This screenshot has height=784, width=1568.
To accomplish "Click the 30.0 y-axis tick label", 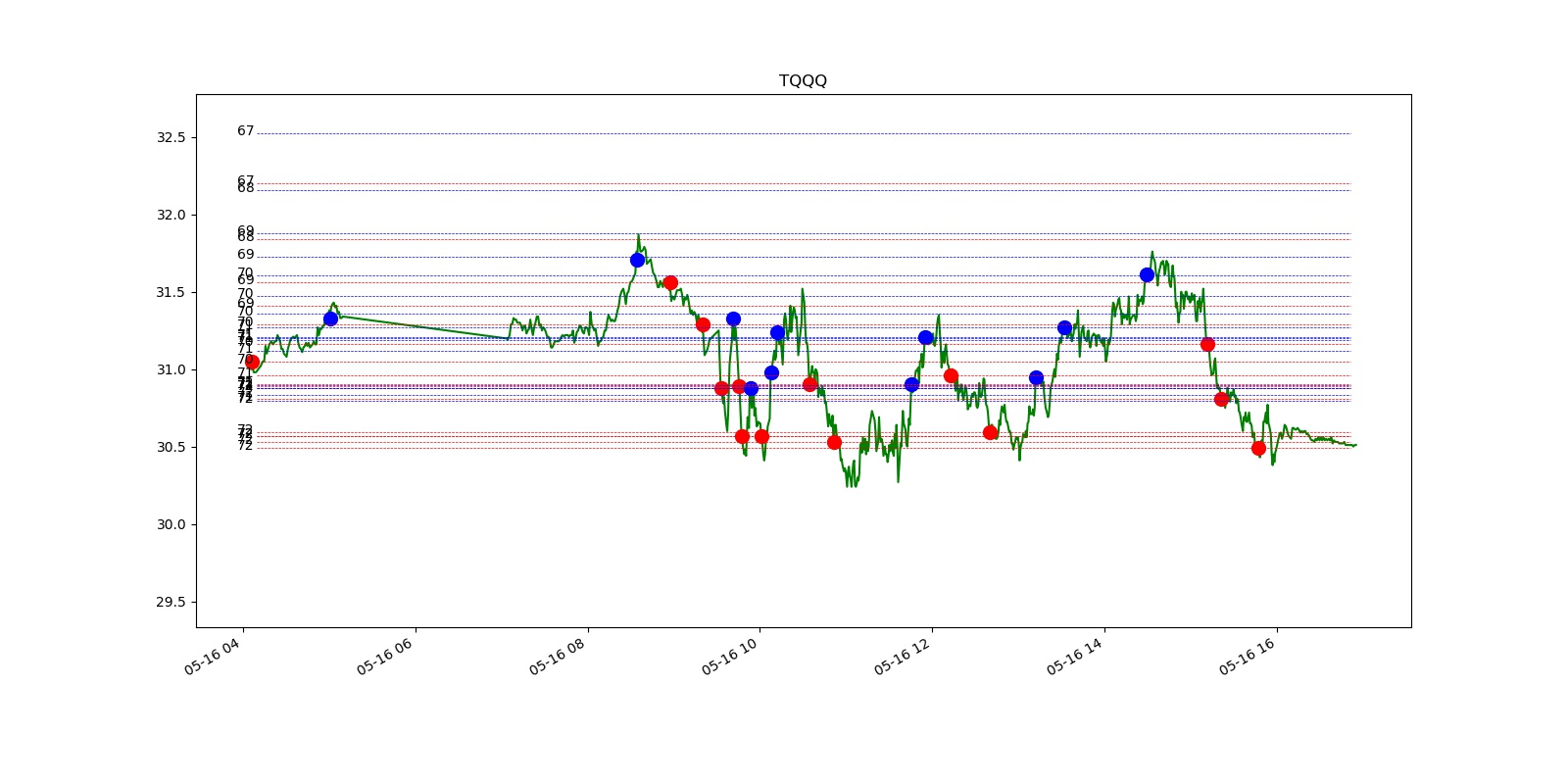I will coord(171,524).
